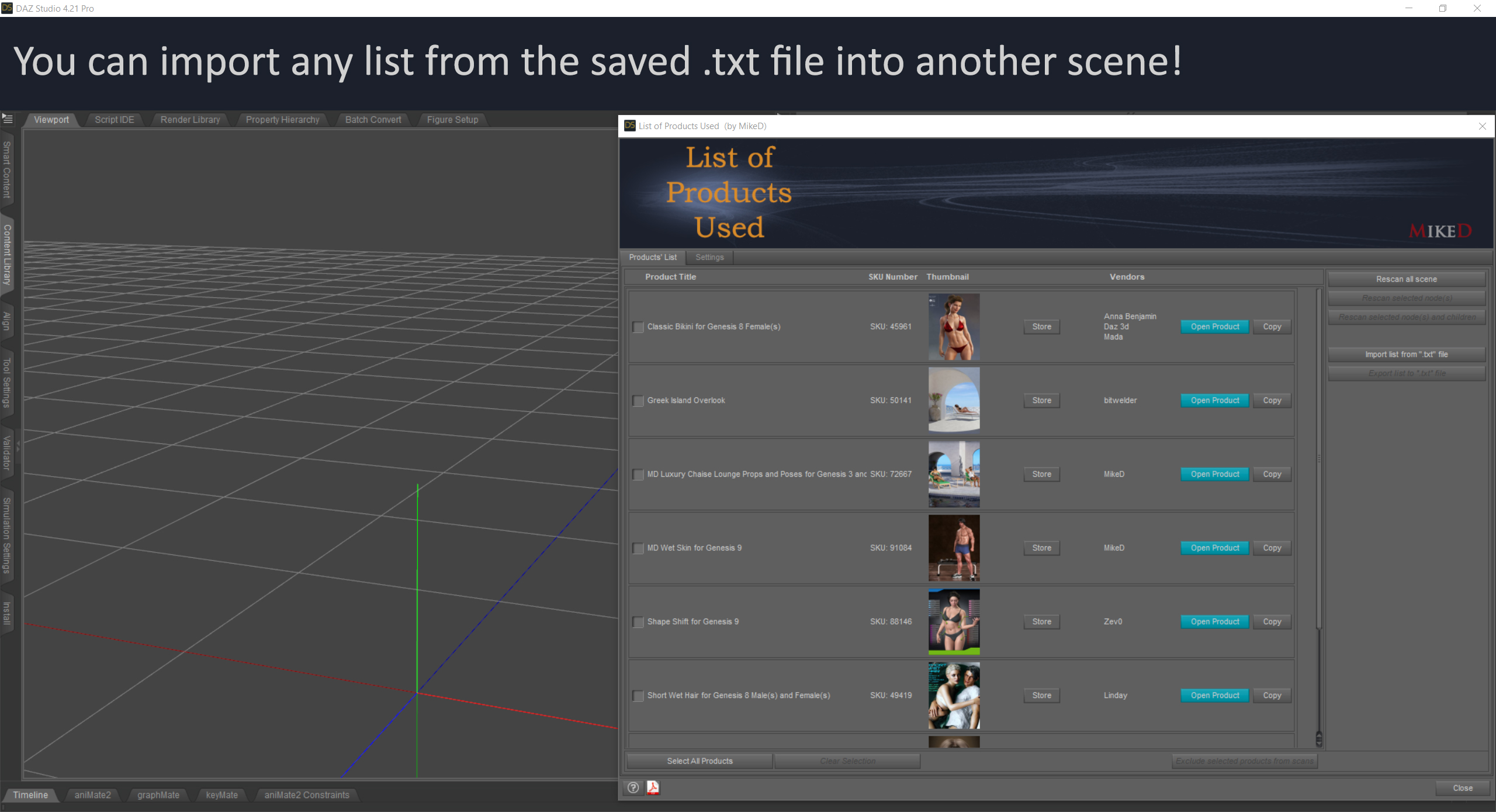The width and height of the screenshot is (1496, 812).
Task: Open the viewport pane options menu icon
Action: (x=8, y=119)
